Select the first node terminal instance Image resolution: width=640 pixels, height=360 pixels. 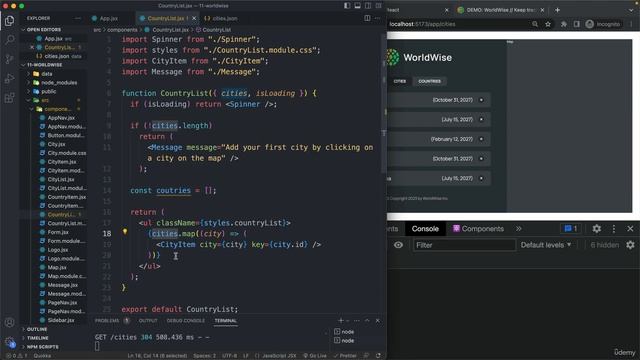[344, 331]
